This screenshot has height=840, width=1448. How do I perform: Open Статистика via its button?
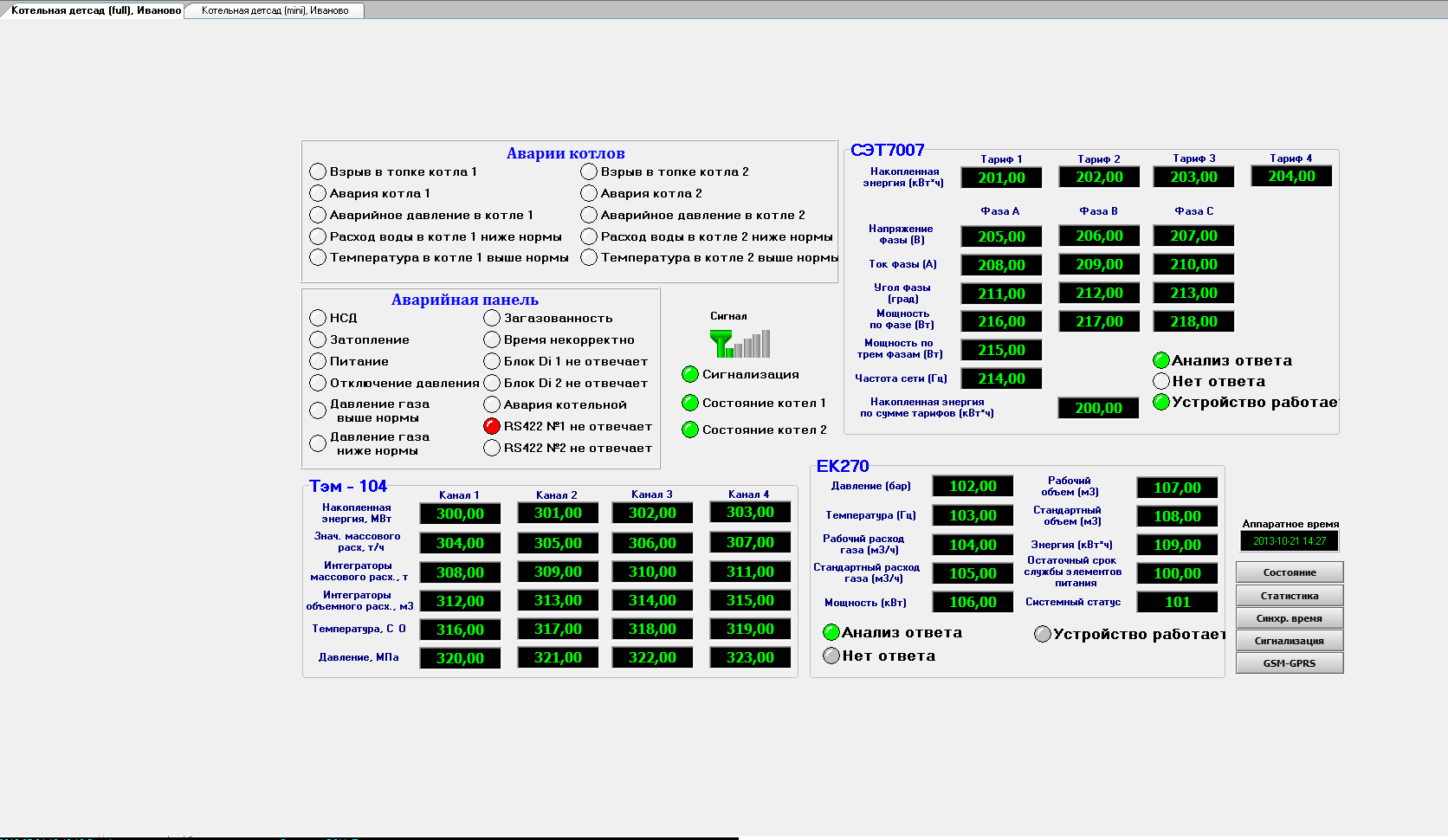[1289, 596]
